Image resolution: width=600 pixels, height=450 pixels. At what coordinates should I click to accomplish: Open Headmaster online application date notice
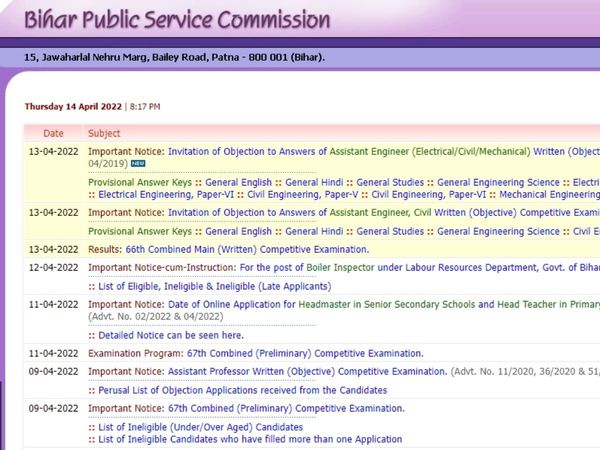click(384, 305)
